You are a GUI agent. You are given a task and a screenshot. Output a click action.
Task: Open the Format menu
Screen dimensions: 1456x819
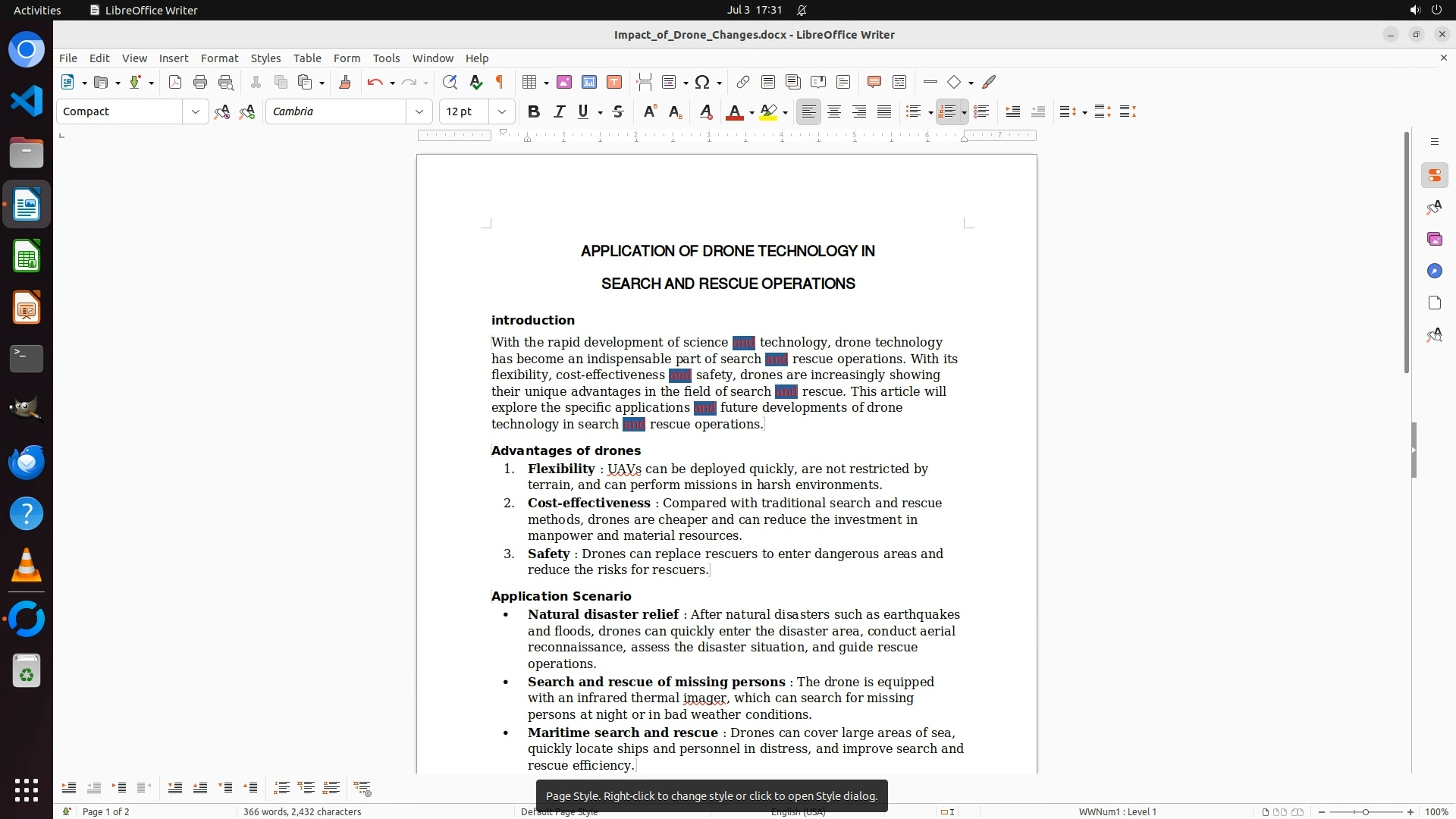(219, 58)
